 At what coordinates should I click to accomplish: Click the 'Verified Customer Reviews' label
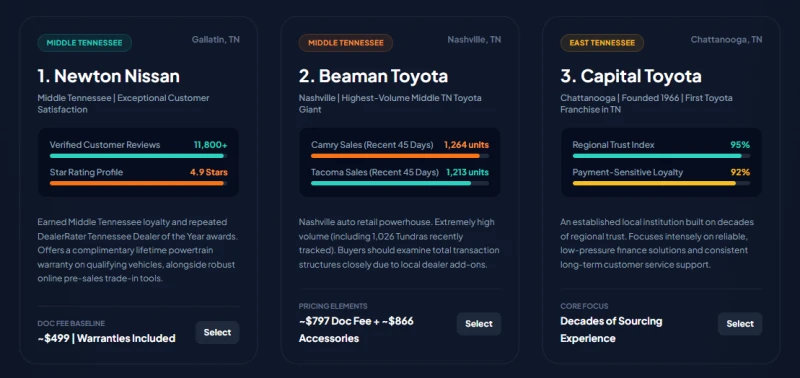105,145
